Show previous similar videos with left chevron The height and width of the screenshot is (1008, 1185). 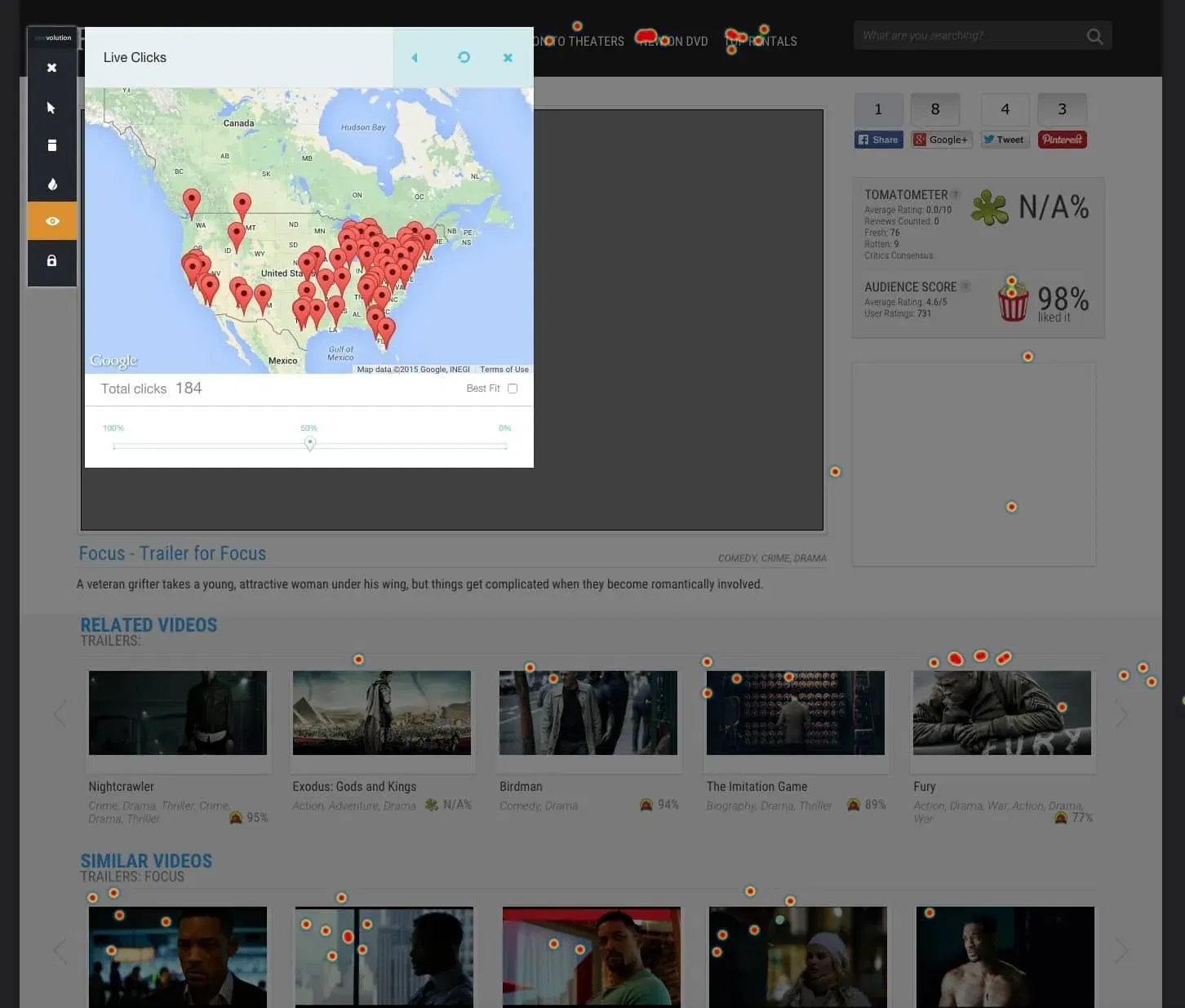coord(60,951)
